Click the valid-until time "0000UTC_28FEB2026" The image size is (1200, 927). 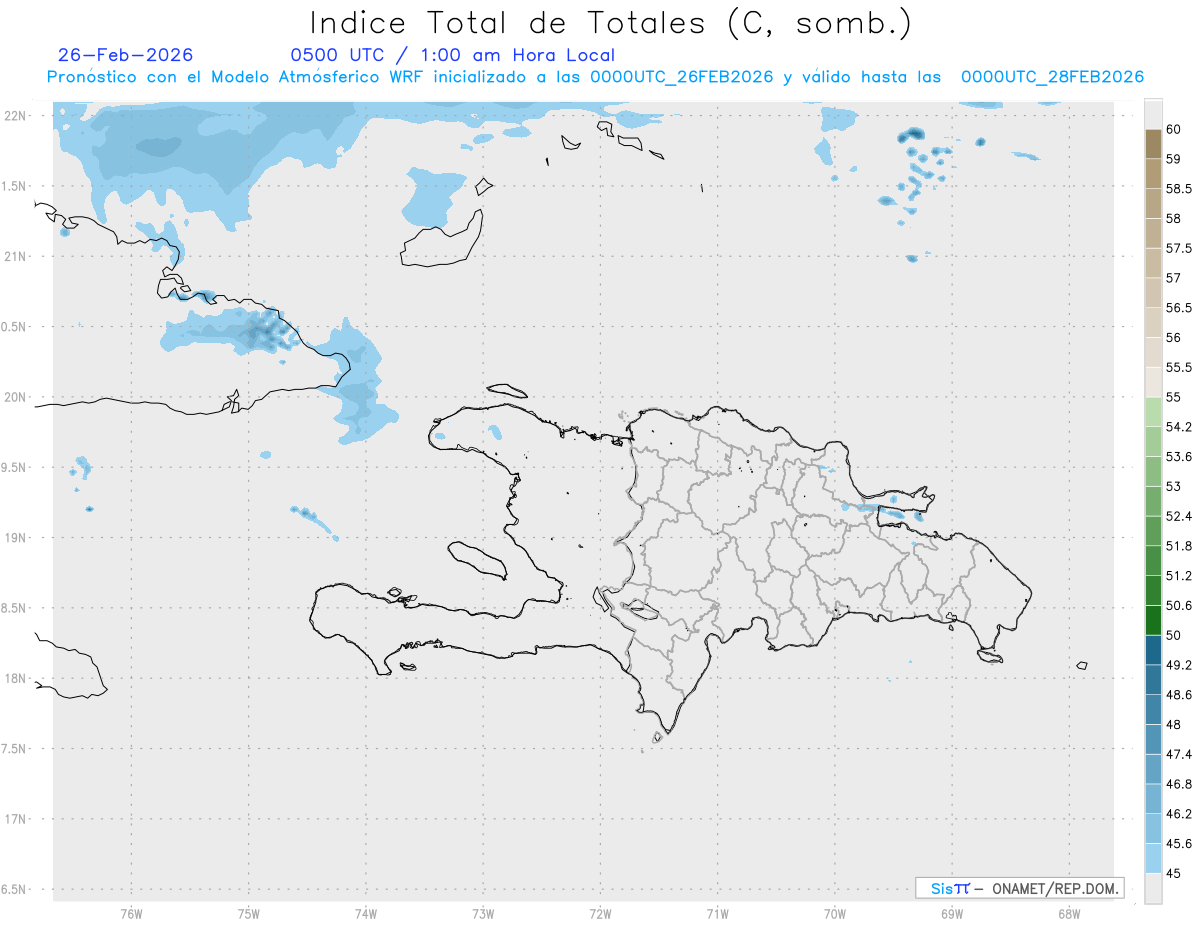1052,77
